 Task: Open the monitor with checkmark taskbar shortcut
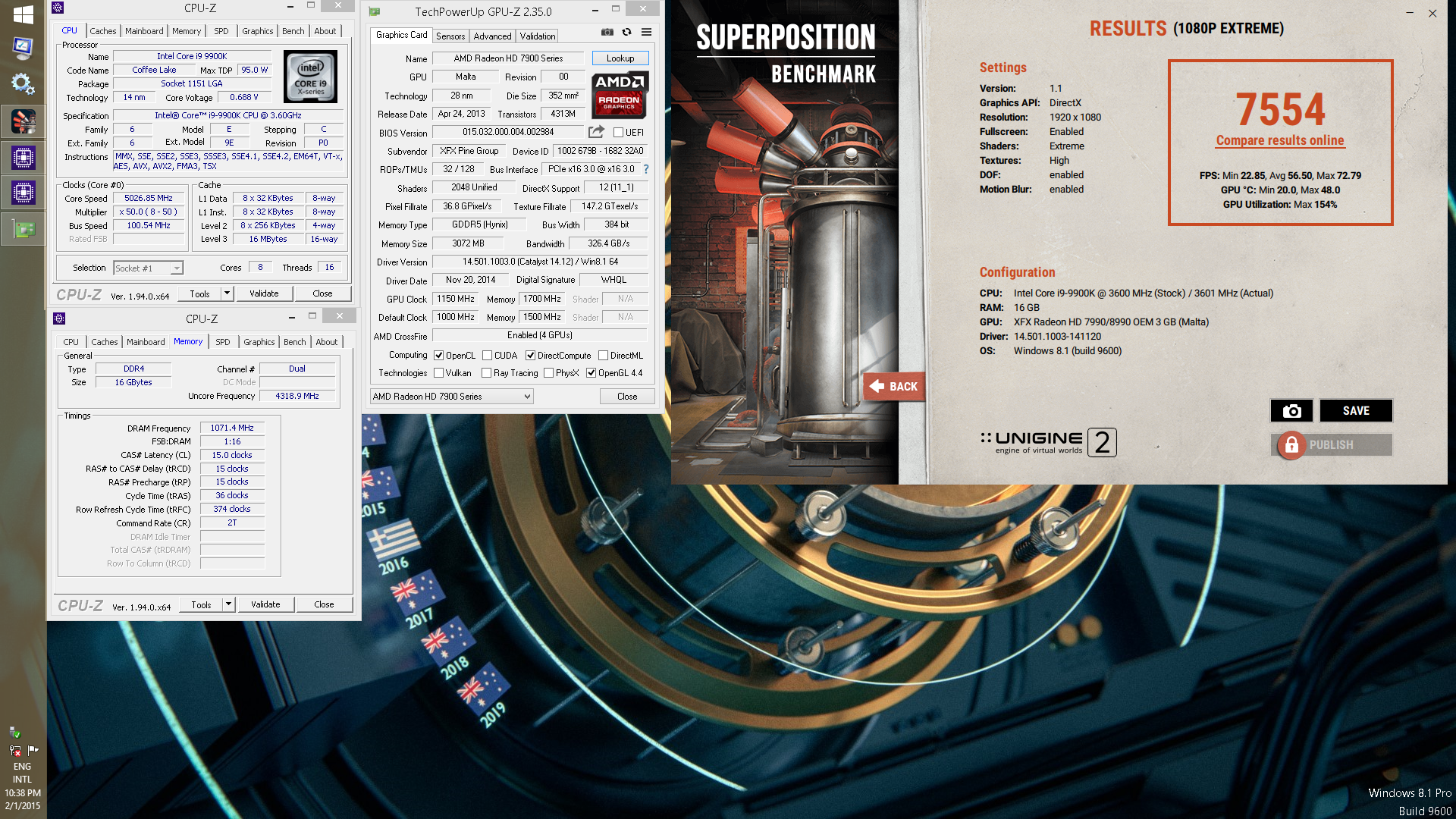[x=23, y=49]
